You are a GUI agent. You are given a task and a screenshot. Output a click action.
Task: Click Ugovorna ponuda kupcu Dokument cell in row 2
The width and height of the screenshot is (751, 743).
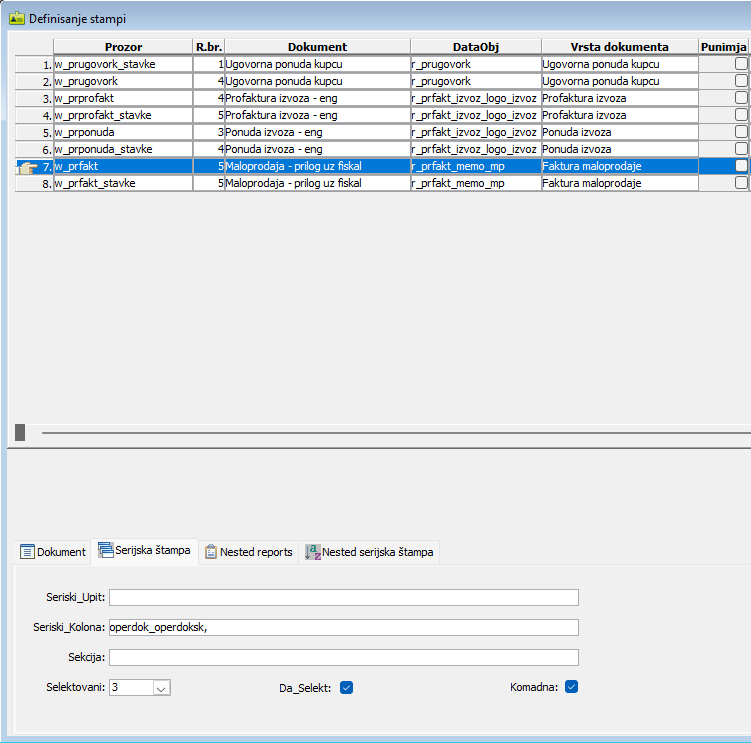click(x=317, y=81)
